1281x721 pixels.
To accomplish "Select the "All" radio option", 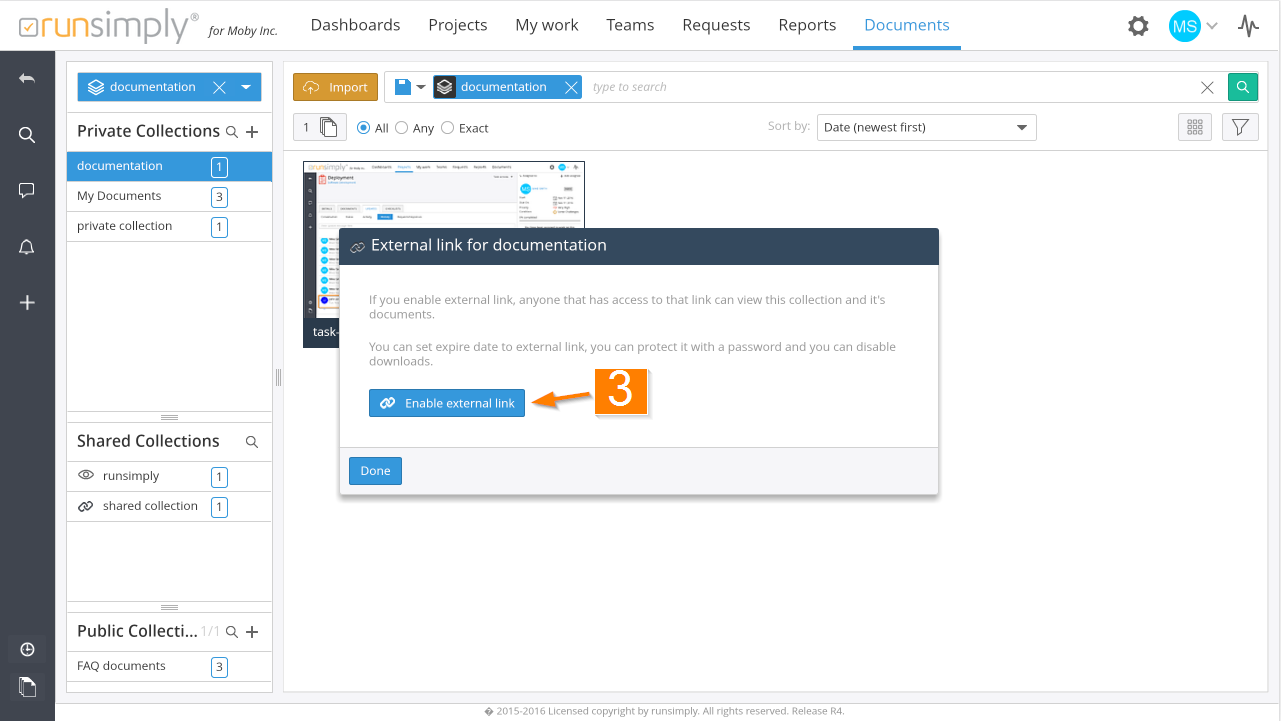I will coord(365,128).
